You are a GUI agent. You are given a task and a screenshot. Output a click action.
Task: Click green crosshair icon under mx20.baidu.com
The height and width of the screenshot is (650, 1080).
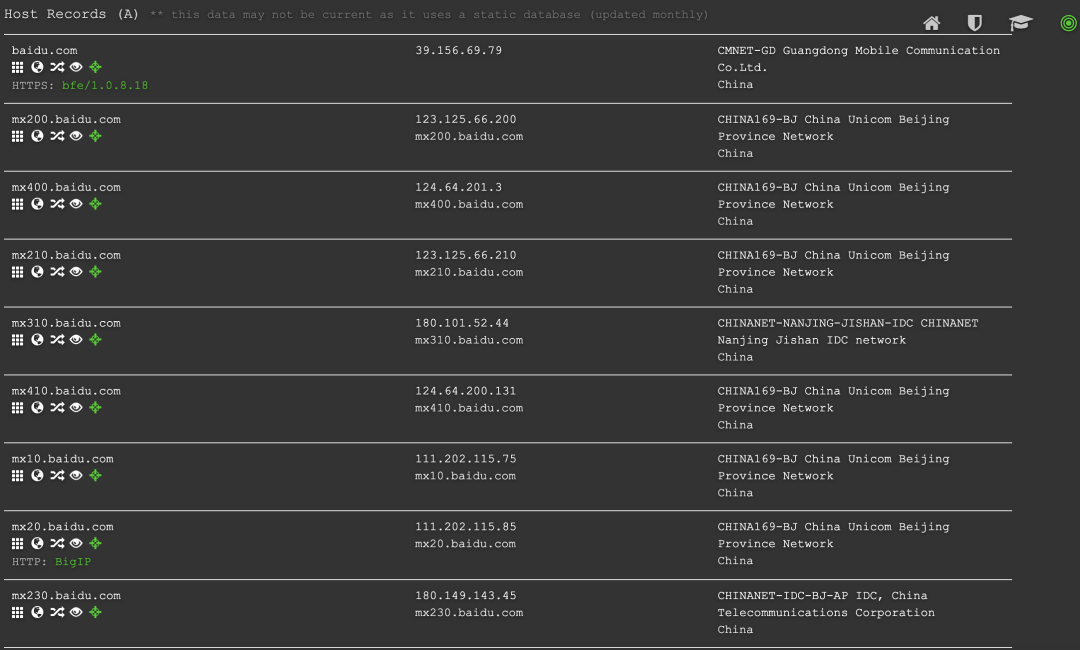[95, 543]
